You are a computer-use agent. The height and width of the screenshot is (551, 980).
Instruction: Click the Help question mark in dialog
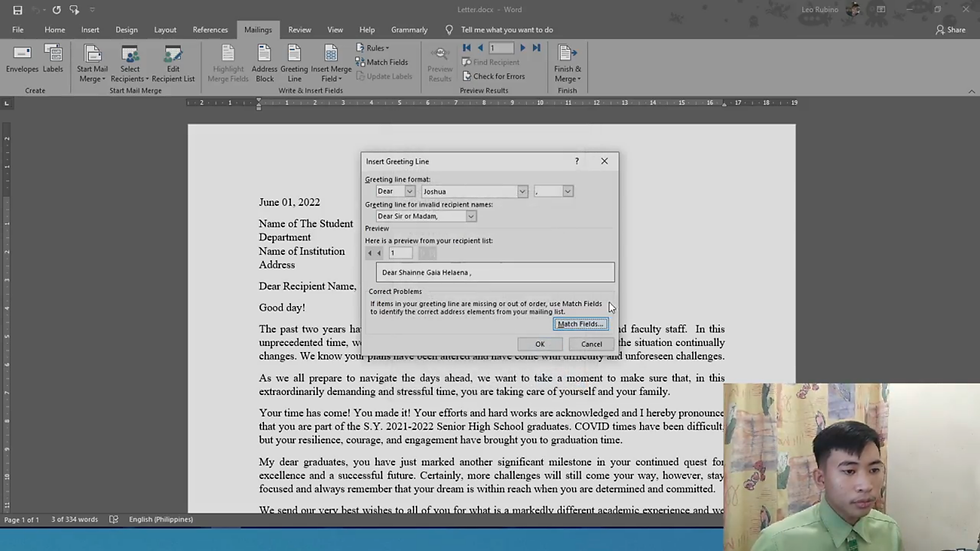point(576,161)
